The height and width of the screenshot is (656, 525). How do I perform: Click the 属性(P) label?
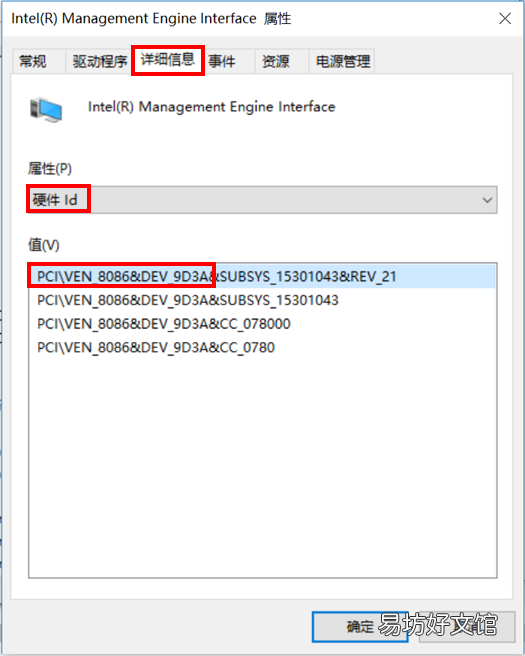tap(50, 169)
